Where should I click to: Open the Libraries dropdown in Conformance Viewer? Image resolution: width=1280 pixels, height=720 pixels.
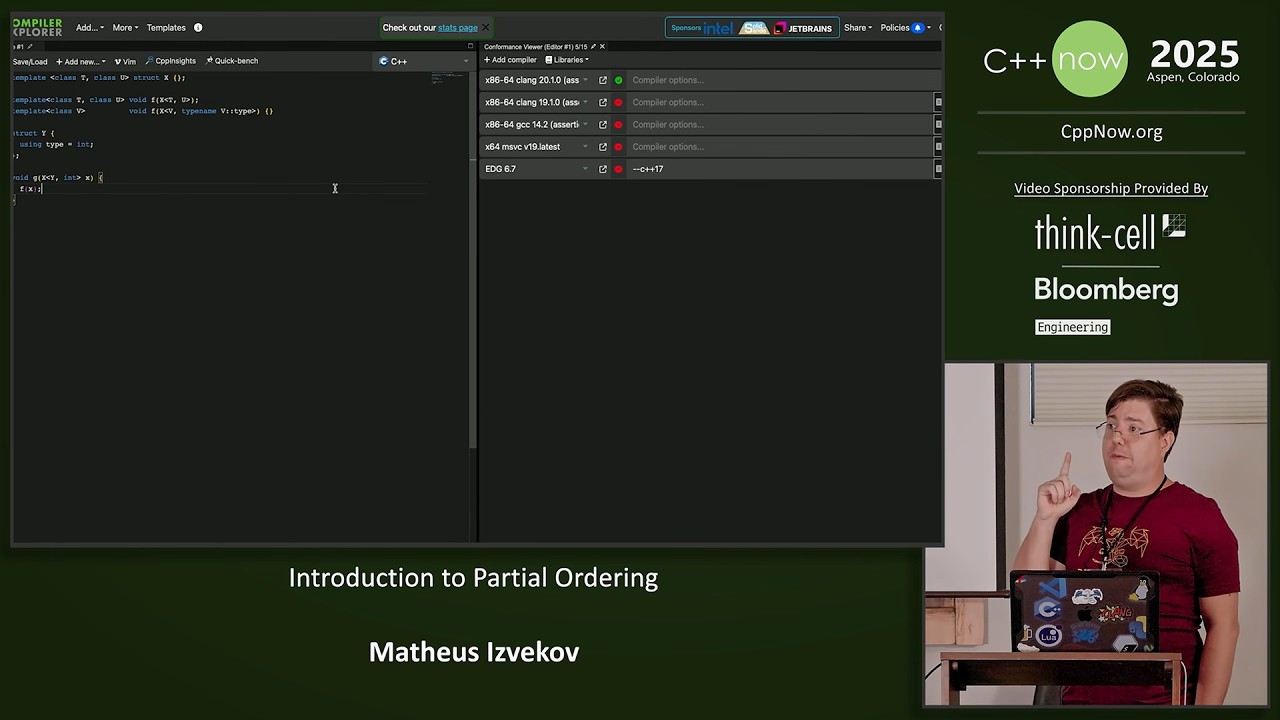pos(566,60)
